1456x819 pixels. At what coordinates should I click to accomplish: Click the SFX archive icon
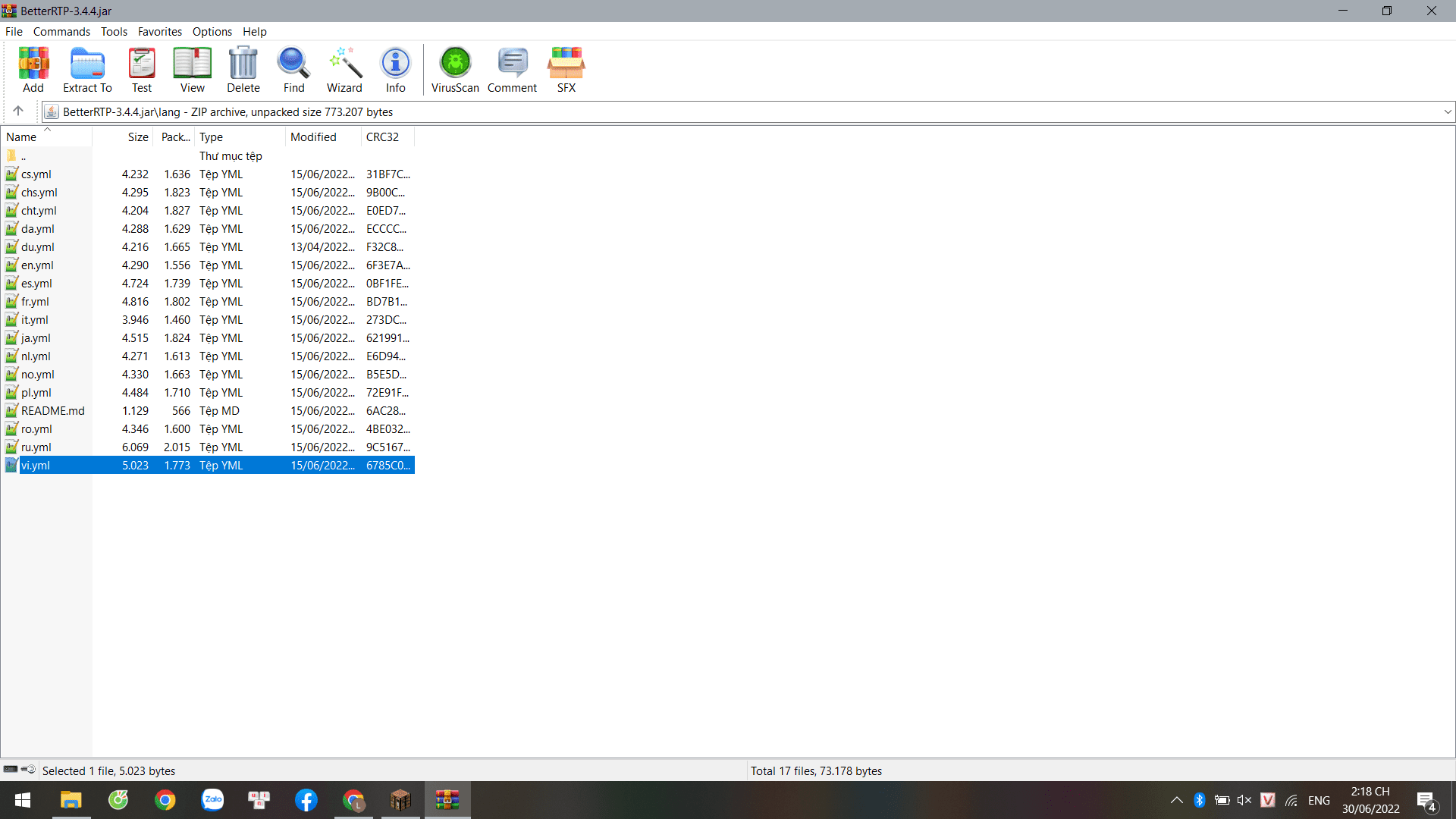point(566,69)
